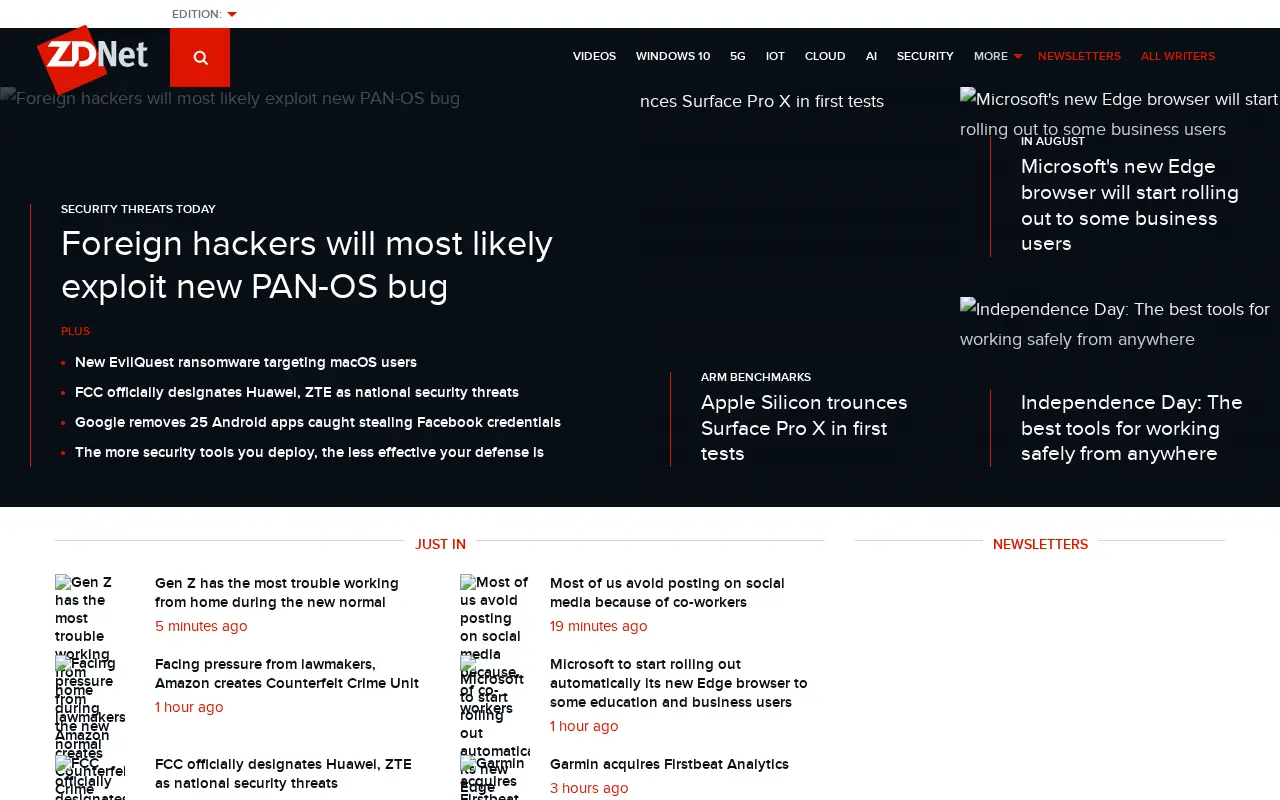Screen dimensions: 1280x800
Task: Open 'New EvilQuest ransomware targeting macOS users'
Action: [x=246, y=362]
